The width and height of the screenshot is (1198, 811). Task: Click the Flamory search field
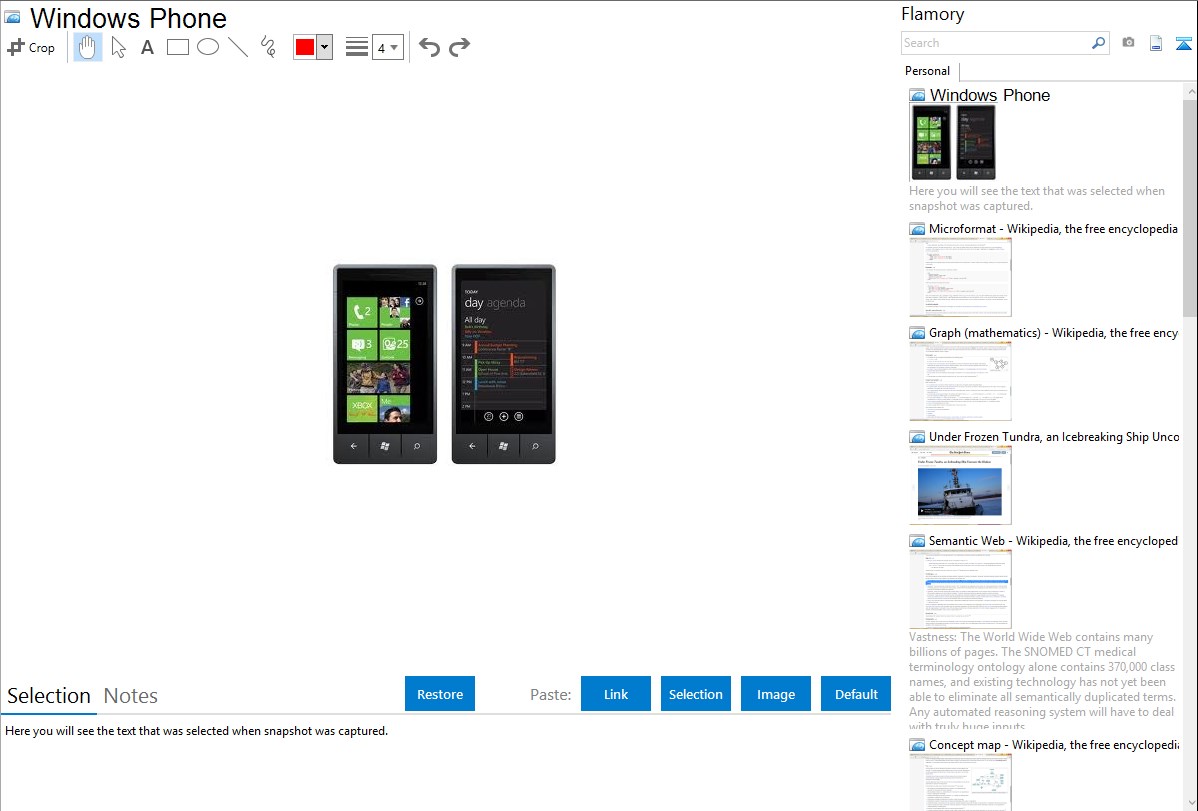996,43
